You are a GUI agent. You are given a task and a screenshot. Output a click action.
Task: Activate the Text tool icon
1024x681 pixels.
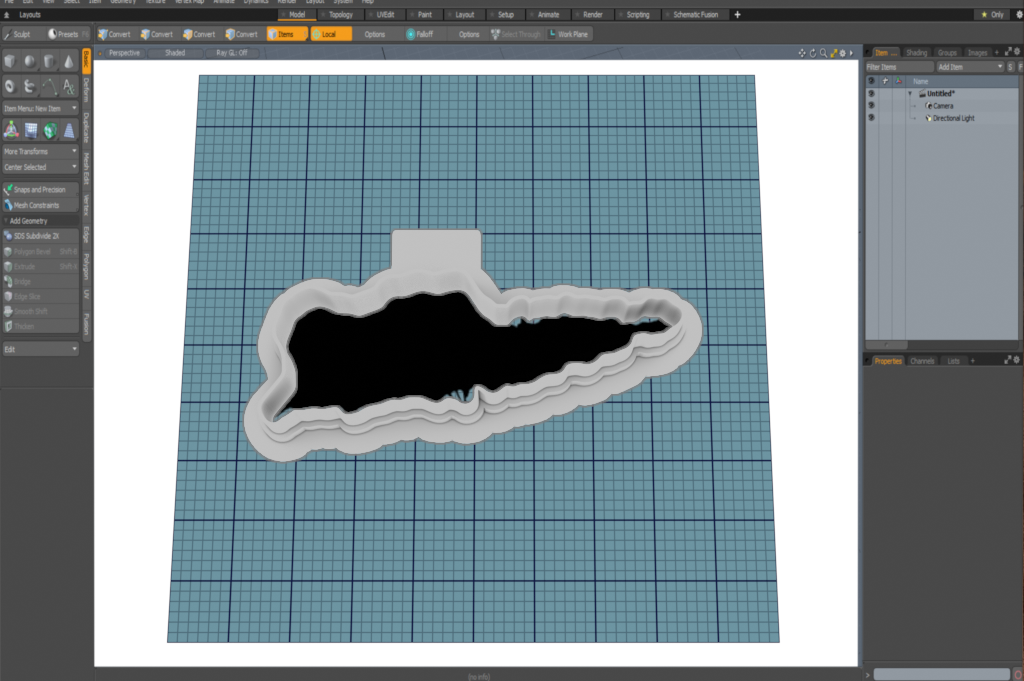click(68, 86)
